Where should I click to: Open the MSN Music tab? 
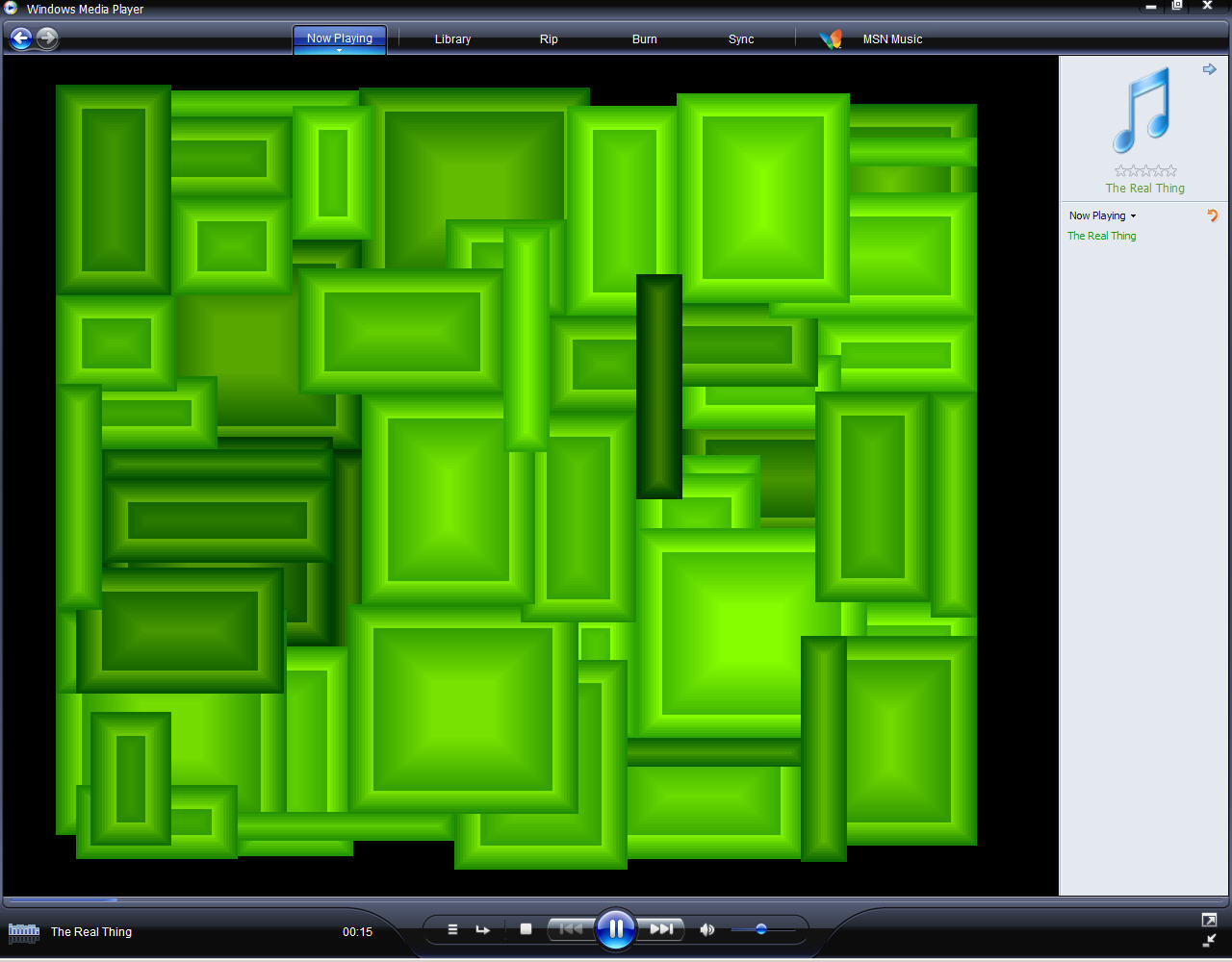click(892, 39)
